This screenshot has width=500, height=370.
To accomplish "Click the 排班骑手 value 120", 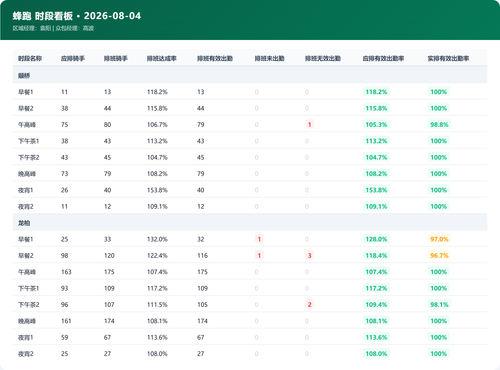I will (x=109, y=256).
